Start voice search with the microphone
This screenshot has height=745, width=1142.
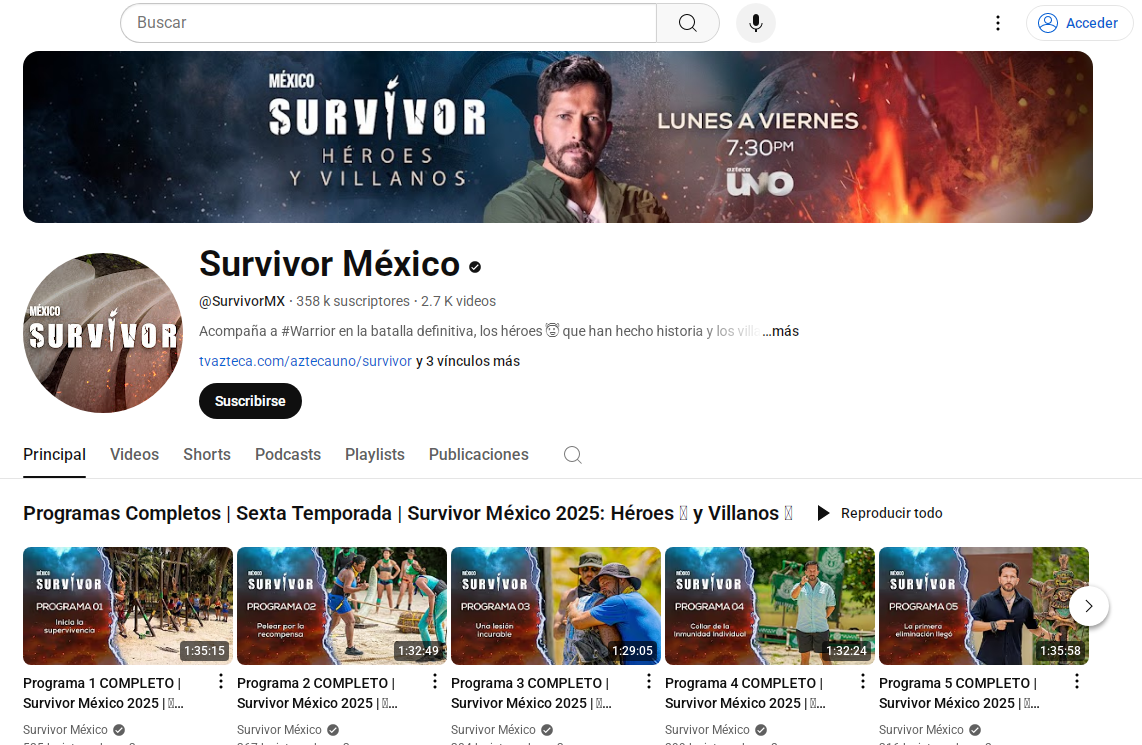point(756,23)
